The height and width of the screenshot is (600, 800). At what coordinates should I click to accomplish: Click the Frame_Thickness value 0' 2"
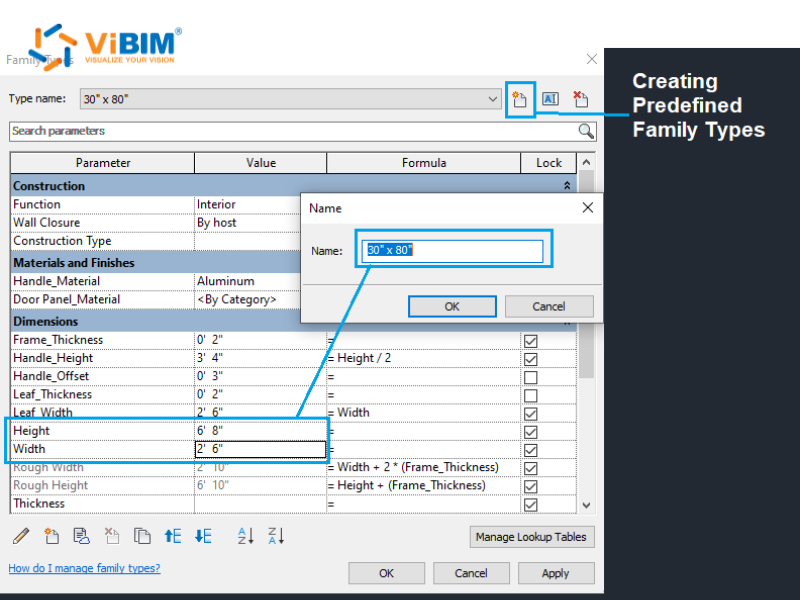[260, 340]
